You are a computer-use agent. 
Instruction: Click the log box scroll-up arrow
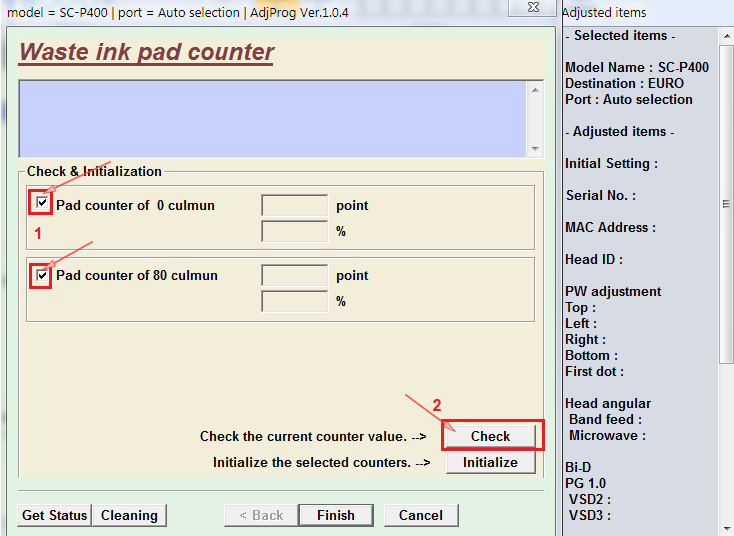(x=535, y=90)
